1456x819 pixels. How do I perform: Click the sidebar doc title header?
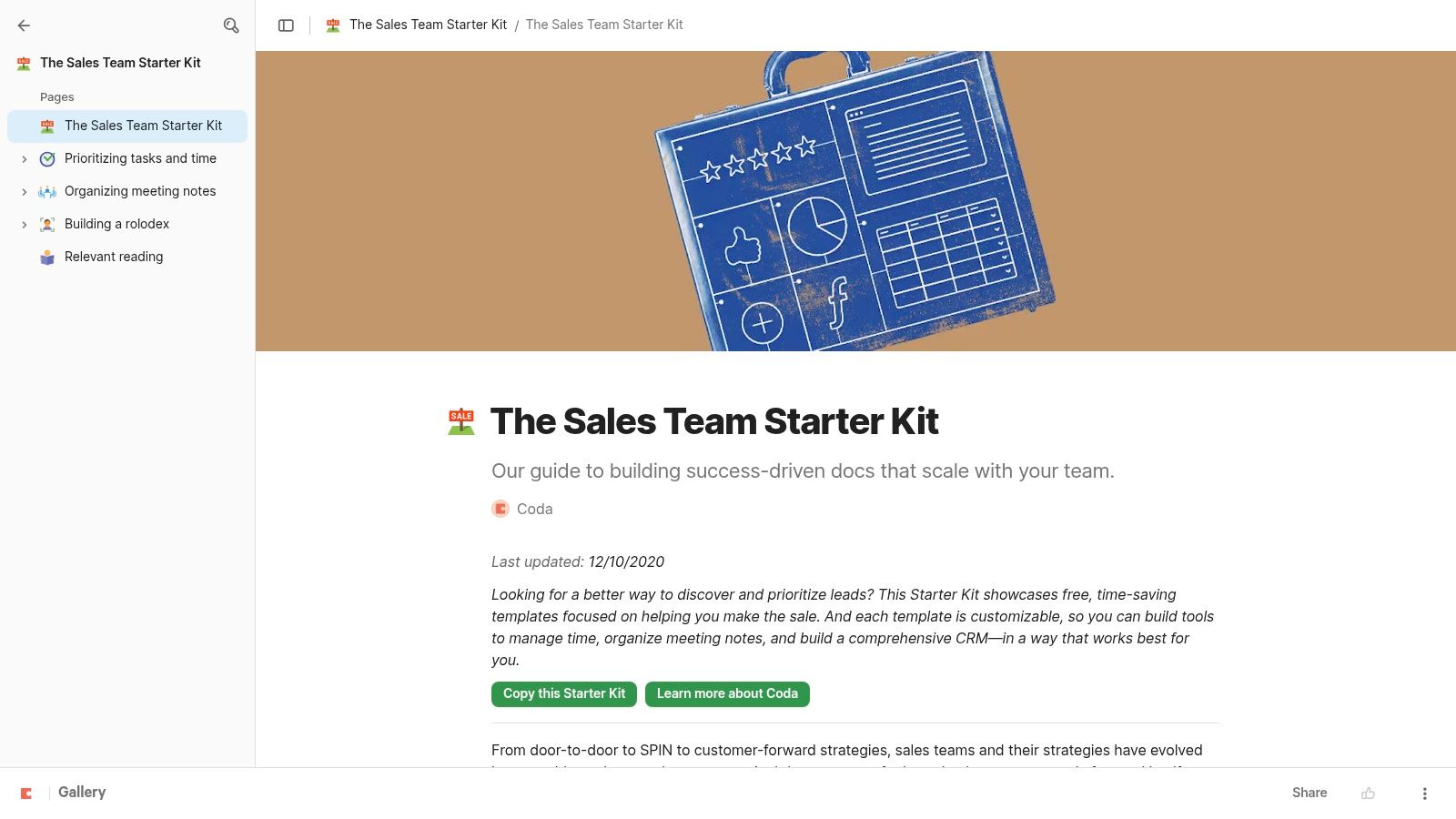click(120, 63)
